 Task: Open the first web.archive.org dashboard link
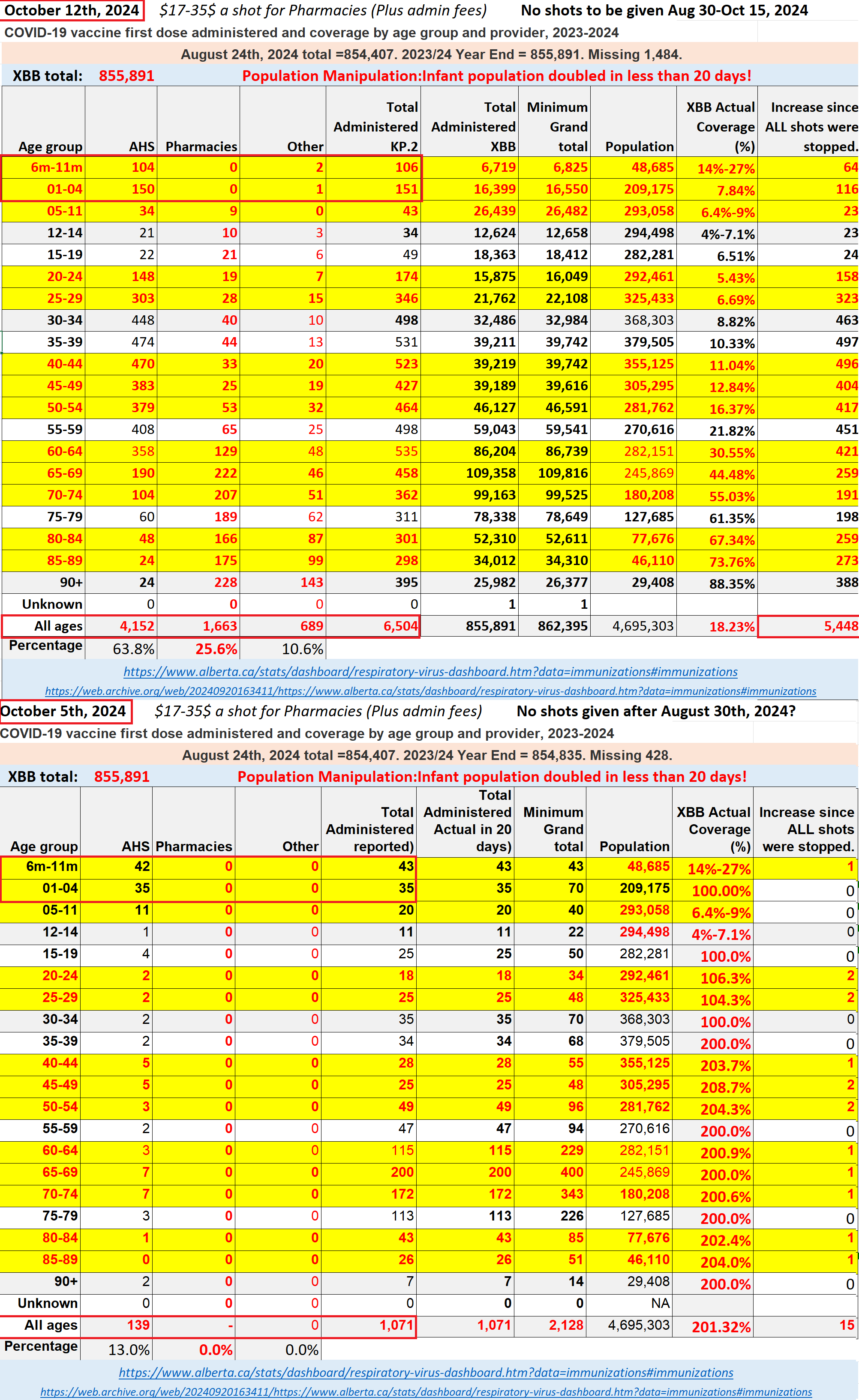click(430, 691)
